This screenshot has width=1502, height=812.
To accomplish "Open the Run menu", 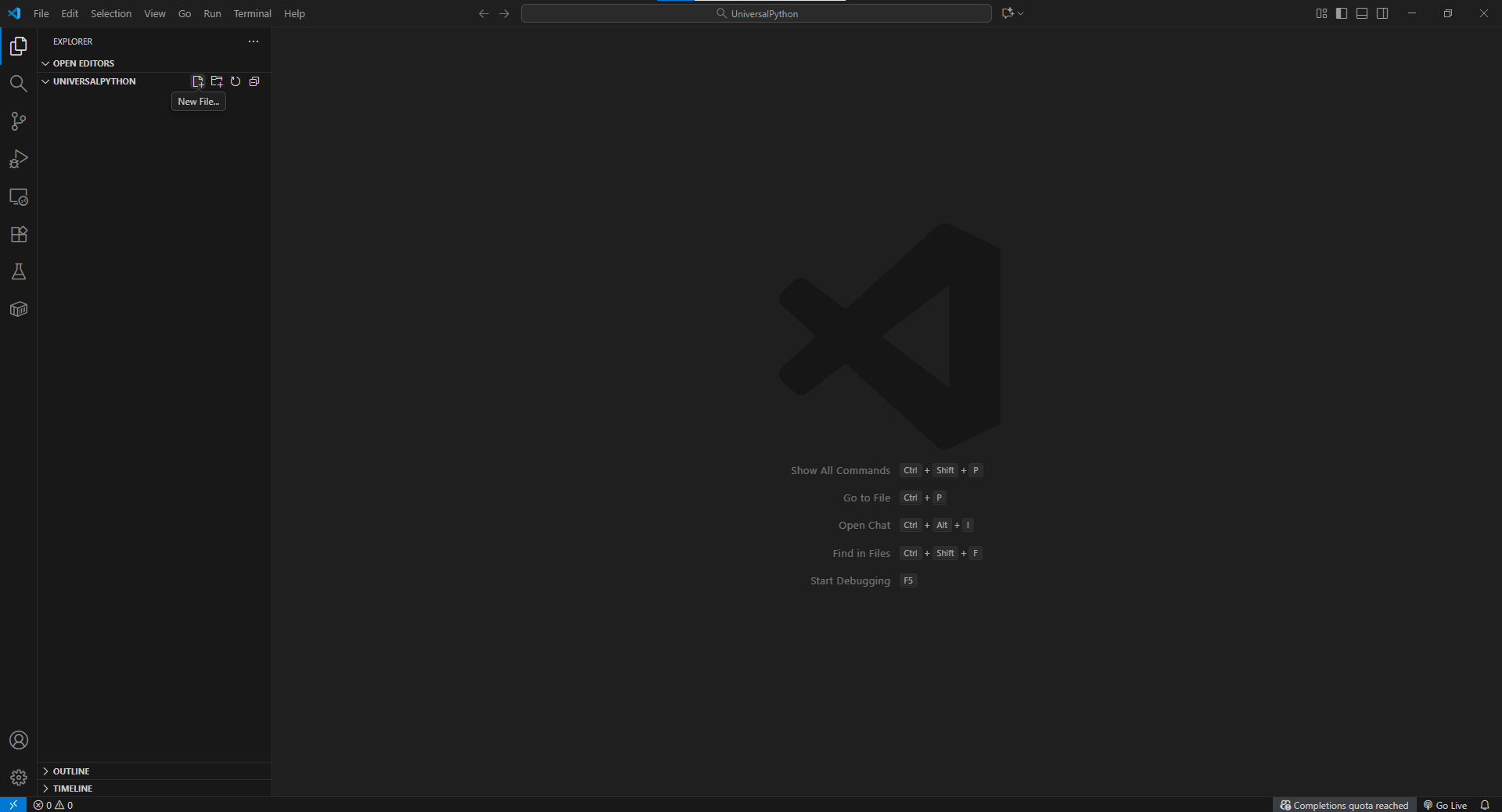I will pyautogui.click(x=211, y=13).
